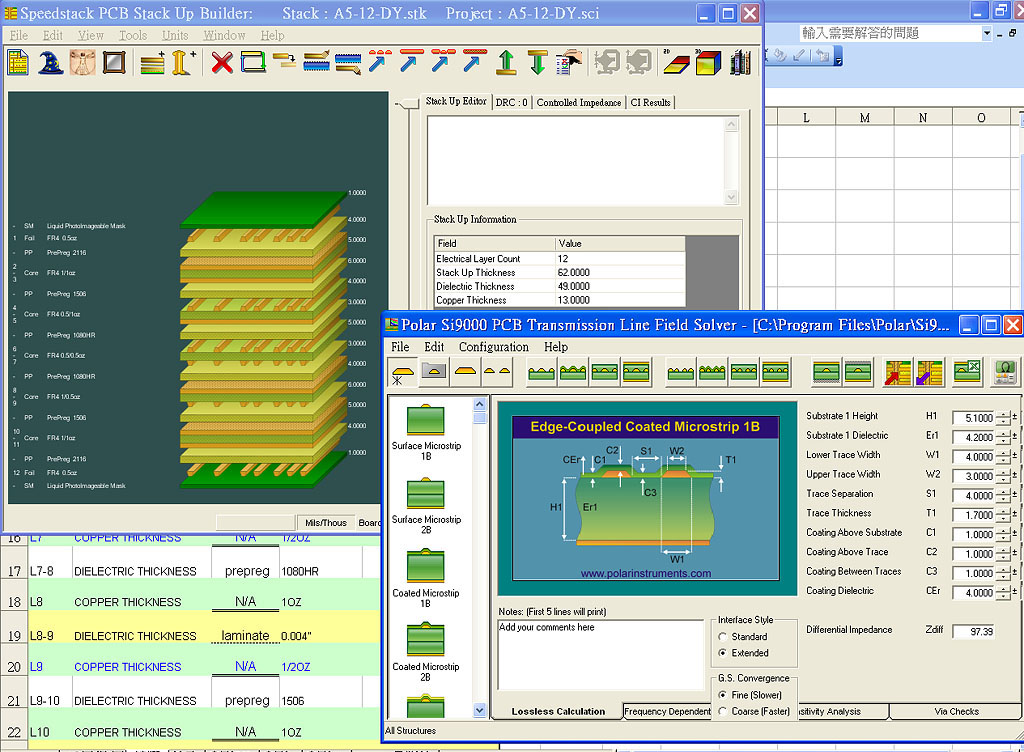Image resolution: width=1024 pixels, height=752 pixels.
Task: Choose Coarse (Faster) convergence option
Action: 723,711
